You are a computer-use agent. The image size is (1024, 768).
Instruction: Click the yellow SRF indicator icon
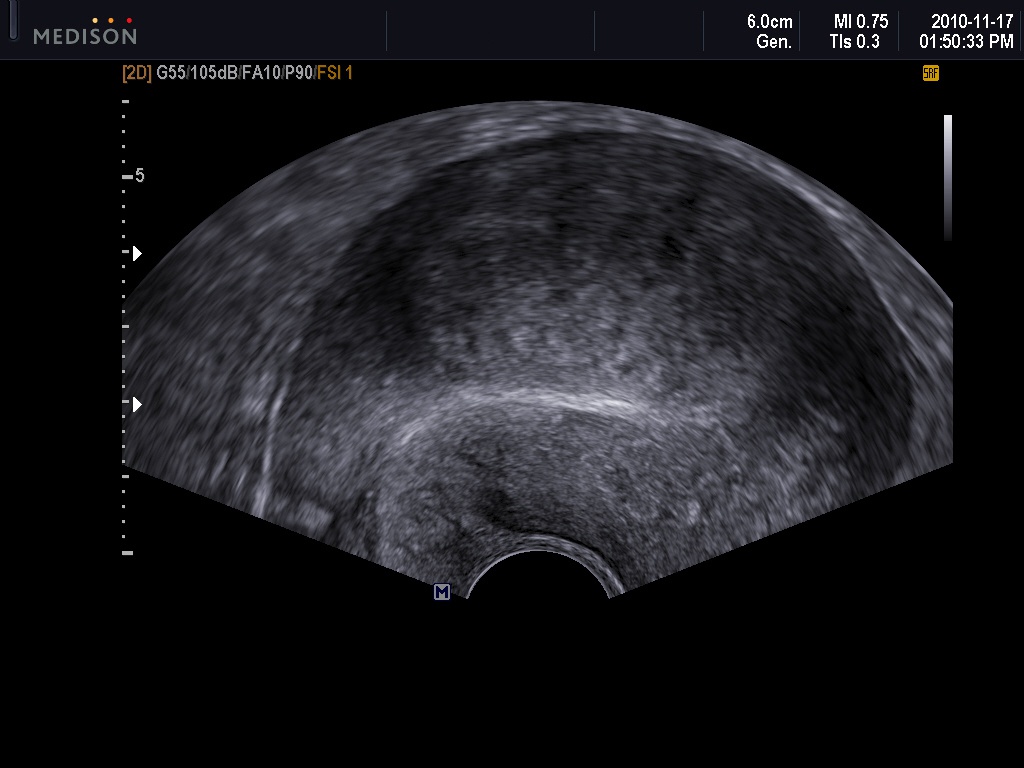pos(931,73)
